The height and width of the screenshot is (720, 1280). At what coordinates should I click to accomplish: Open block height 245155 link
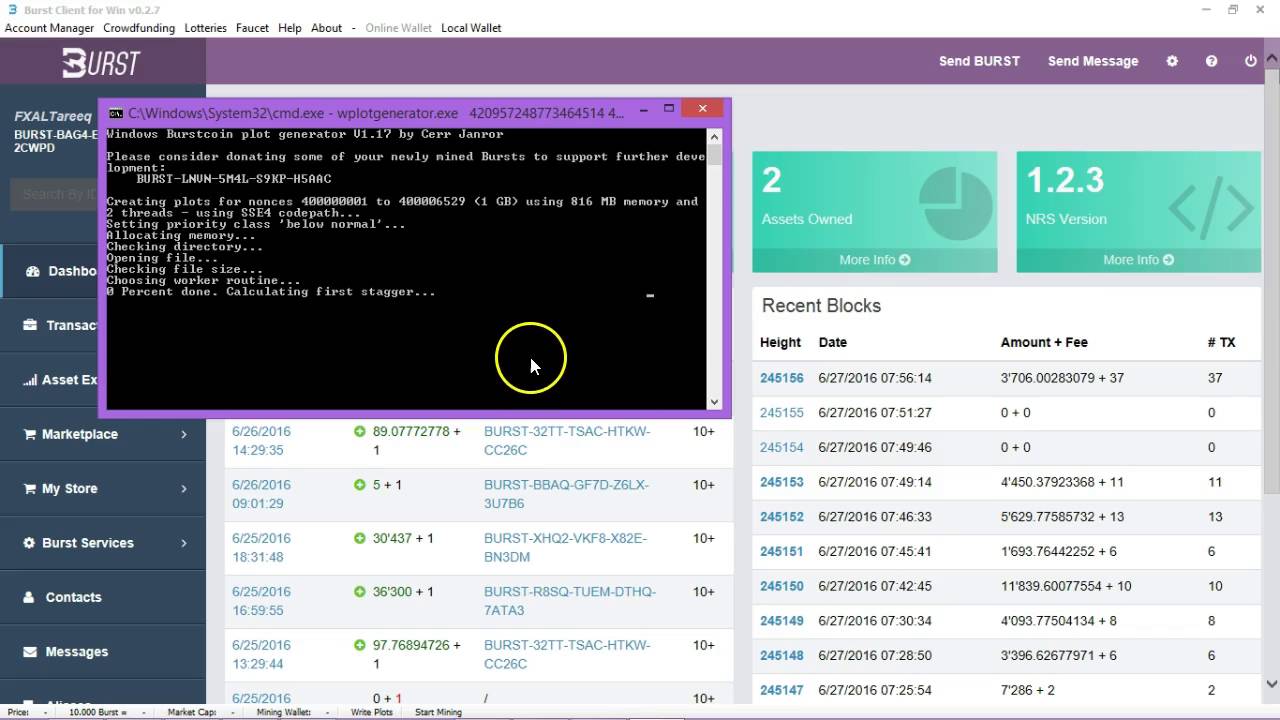782,412
